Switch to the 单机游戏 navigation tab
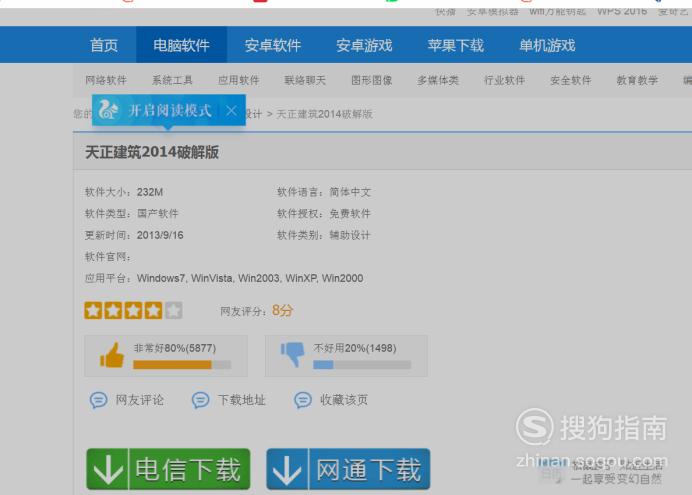Image resolution: width=692 pixels, height=495 pixels. click(x=547, y=45)
